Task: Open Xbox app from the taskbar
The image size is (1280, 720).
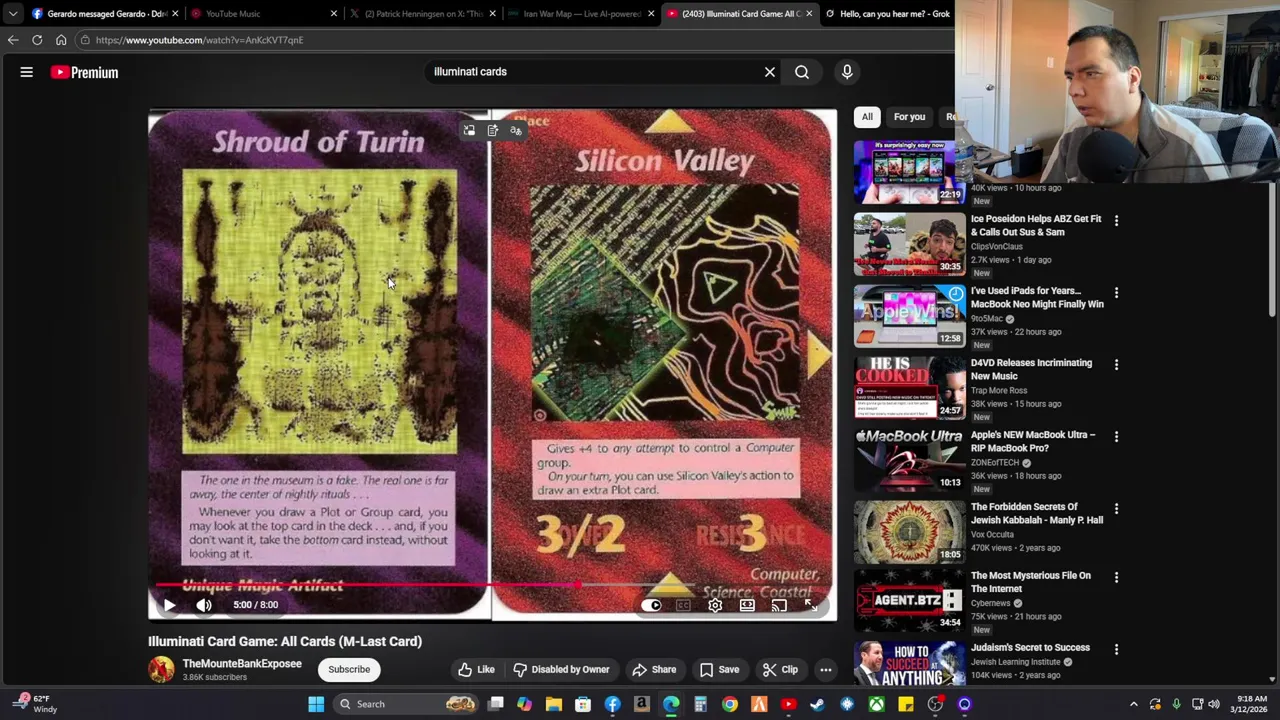Action: coord(877,704)
